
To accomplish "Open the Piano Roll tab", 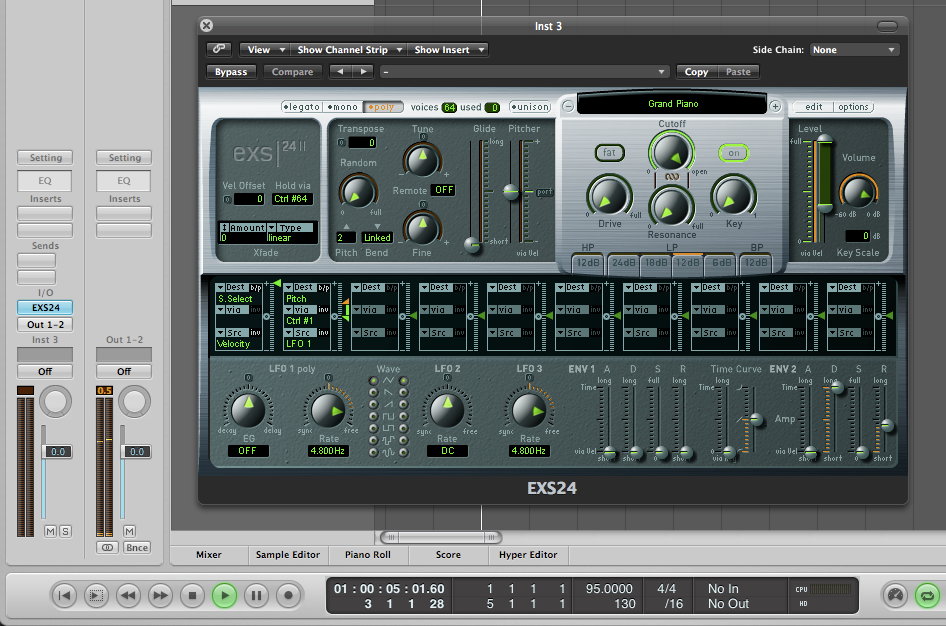I will point(368,555).
